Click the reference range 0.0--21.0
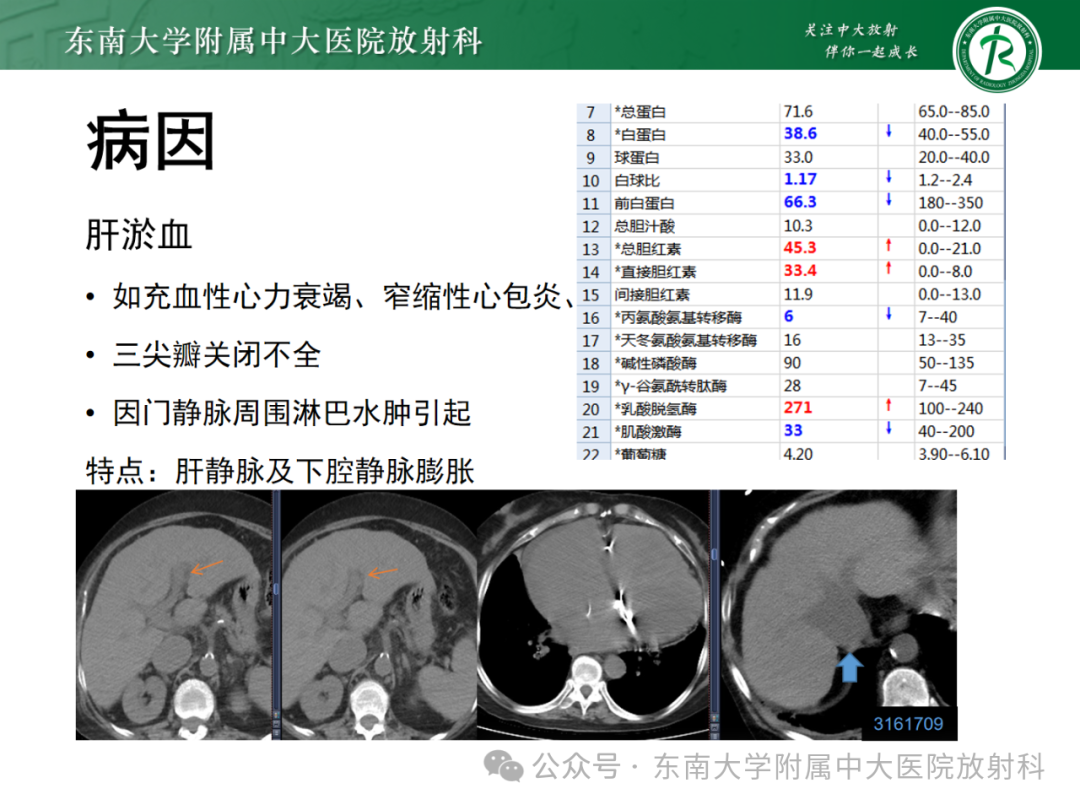1080x810 pixels. (x=950, y=249)
